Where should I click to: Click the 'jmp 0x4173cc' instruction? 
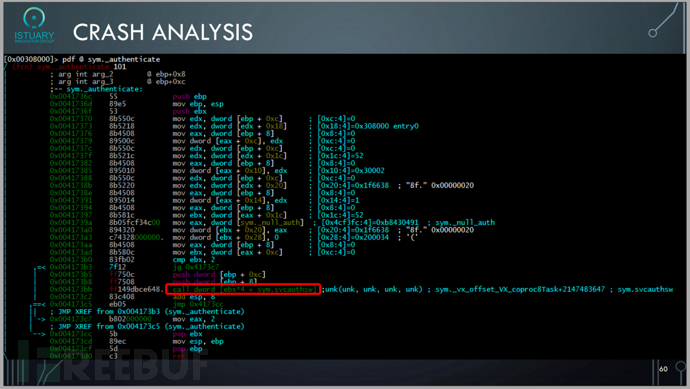pos(198,304)
